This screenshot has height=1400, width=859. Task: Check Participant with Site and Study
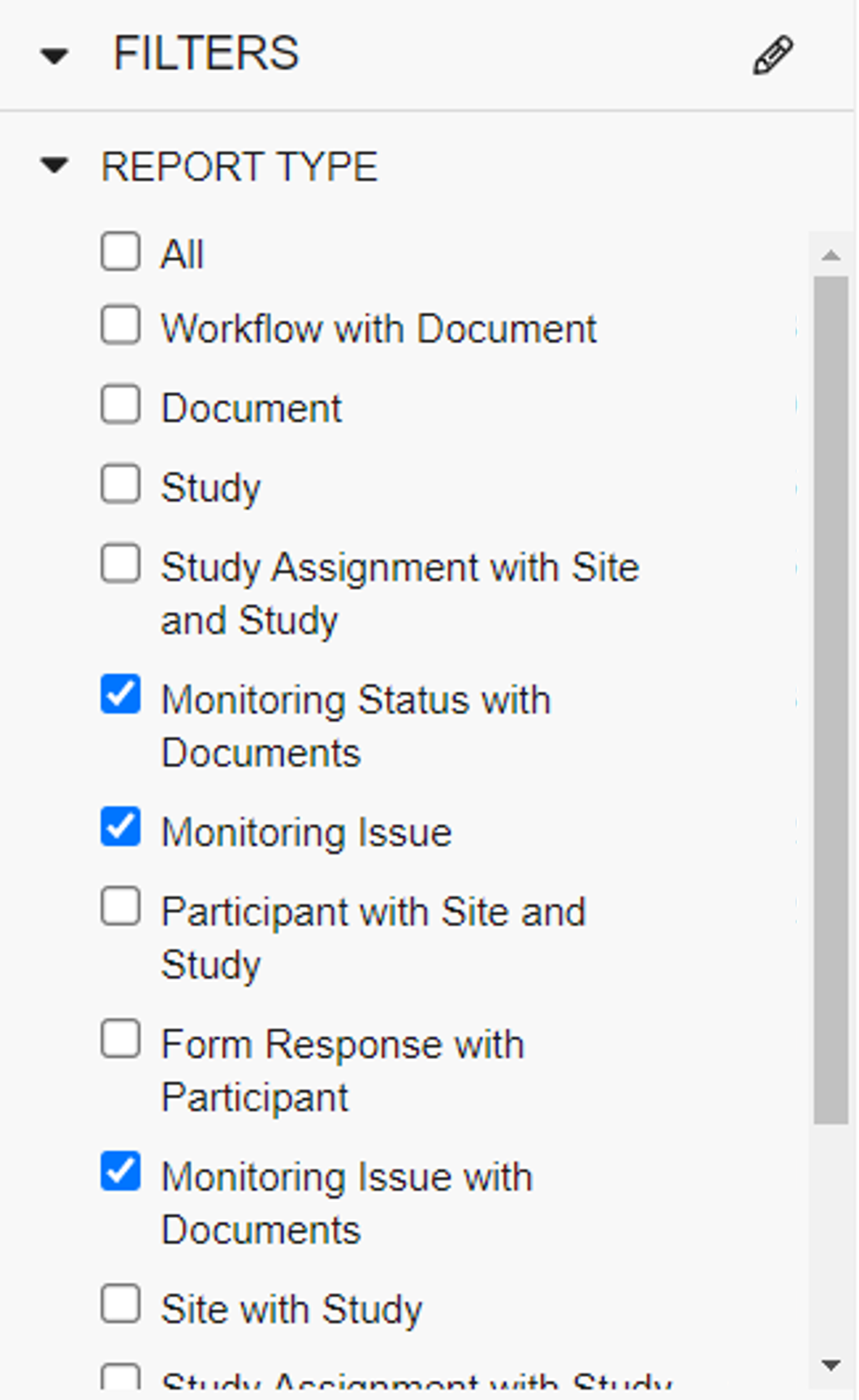[x=120, y=907]
